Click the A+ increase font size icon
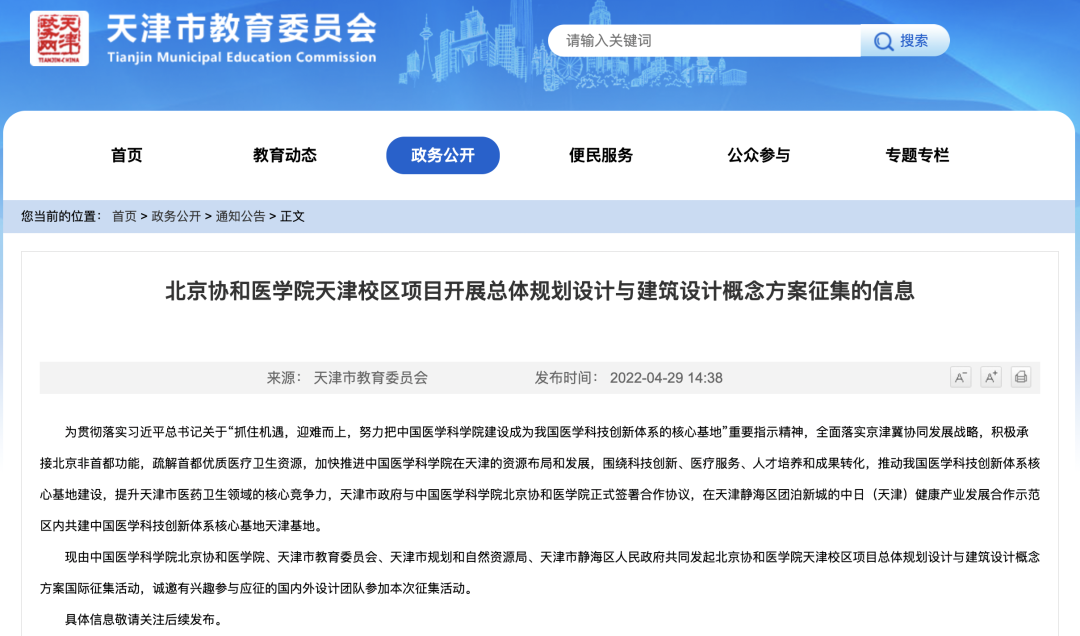1080x636 pixels. coord(990,377)
